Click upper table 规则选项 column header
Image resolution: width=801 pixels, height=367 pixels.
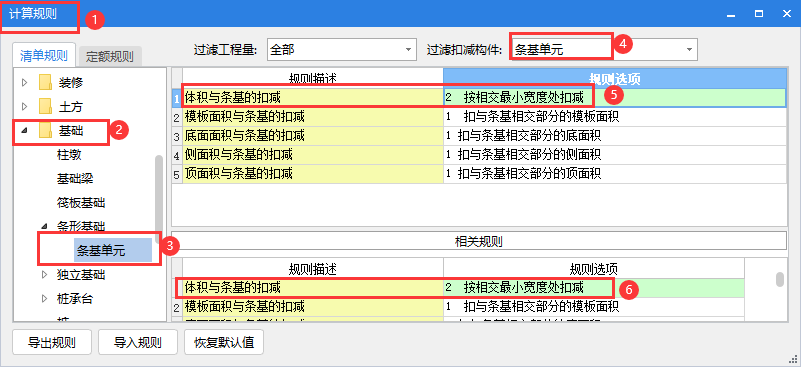click(x=615, y=78)
